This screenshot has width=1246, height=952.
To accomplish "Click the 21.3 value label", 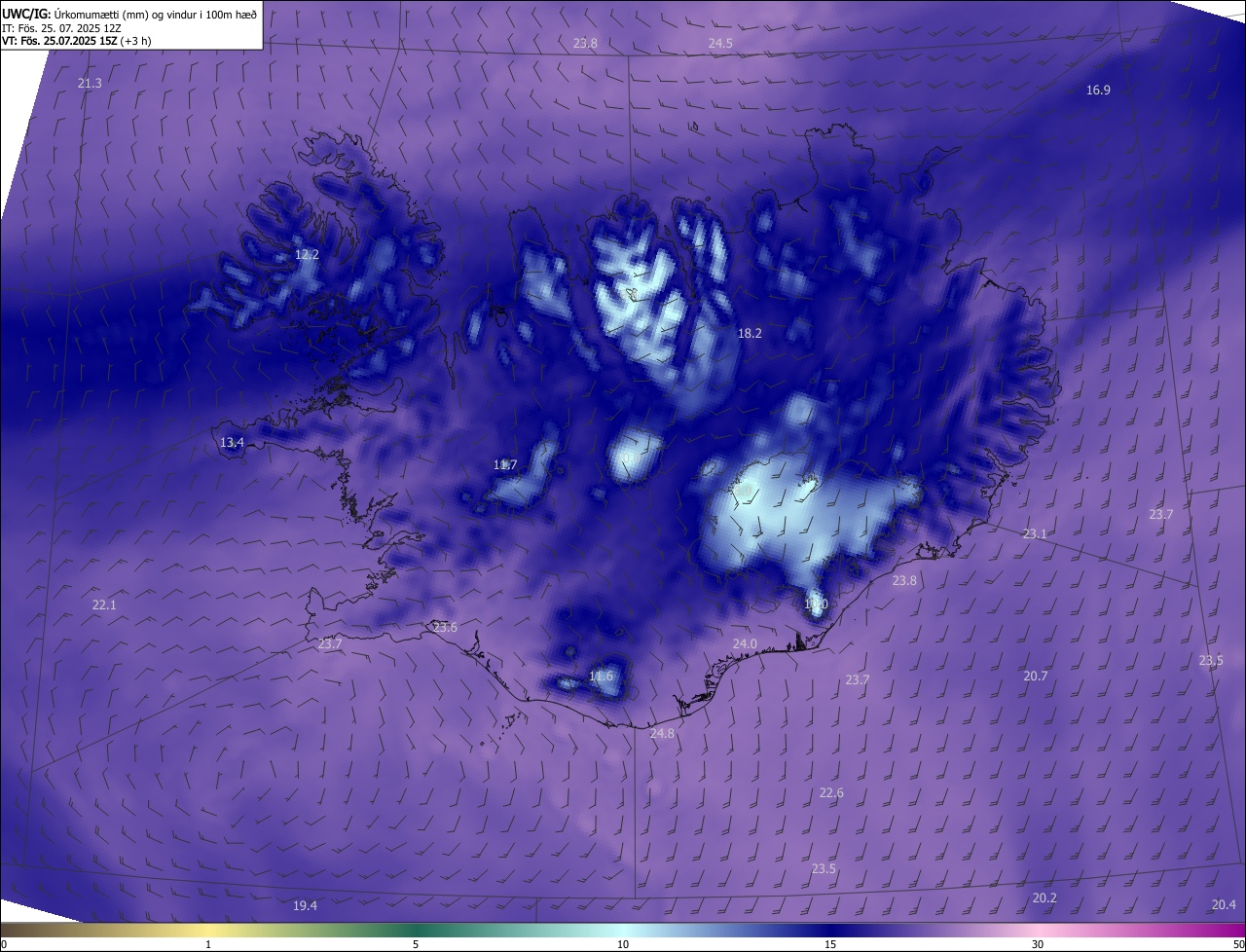I will (x=90, y=84).
